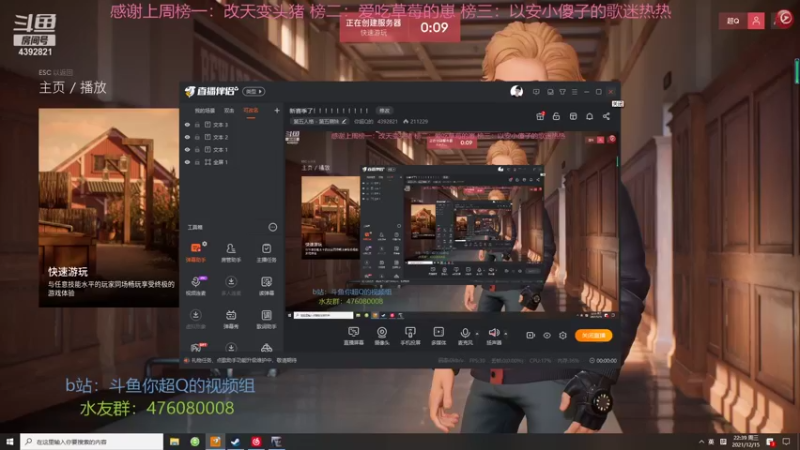The image size is (800, 450).
Task: Open the notifications bell icon
Action: 589,116
